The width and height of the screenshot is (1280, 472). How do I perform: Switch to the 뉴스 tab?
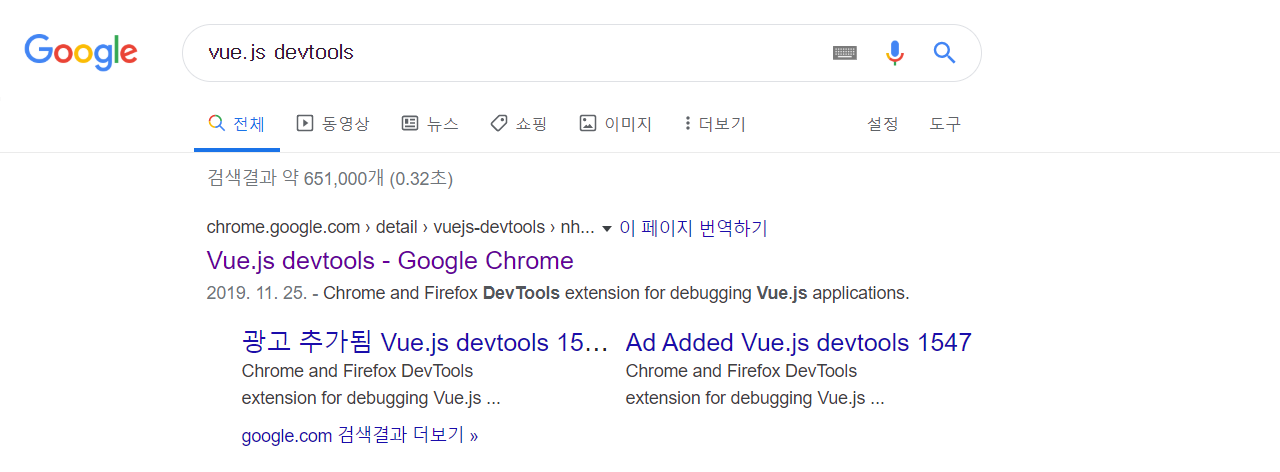coord(430,124)
